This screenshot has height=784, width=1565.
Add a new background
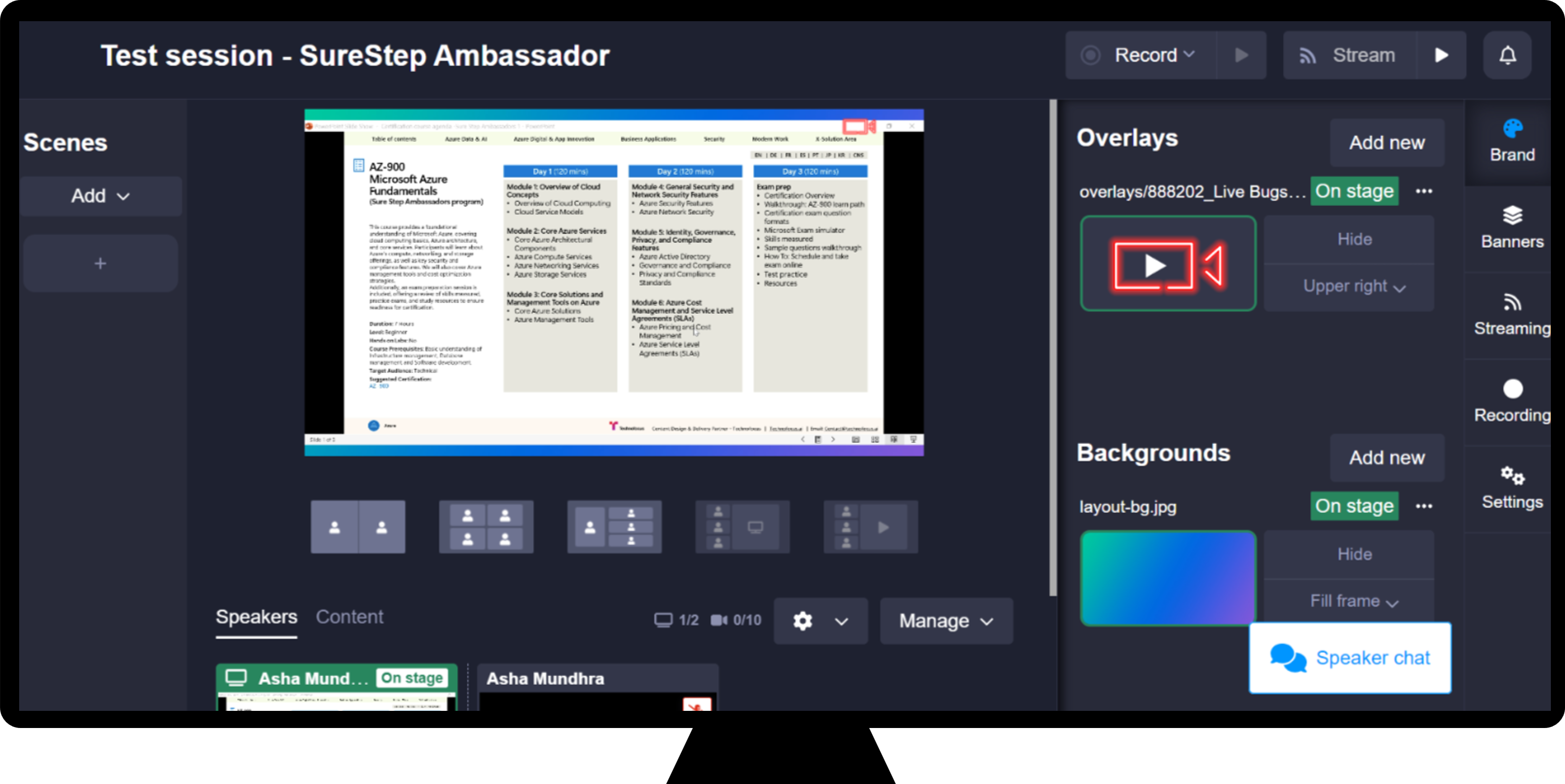coord(1387,458)
